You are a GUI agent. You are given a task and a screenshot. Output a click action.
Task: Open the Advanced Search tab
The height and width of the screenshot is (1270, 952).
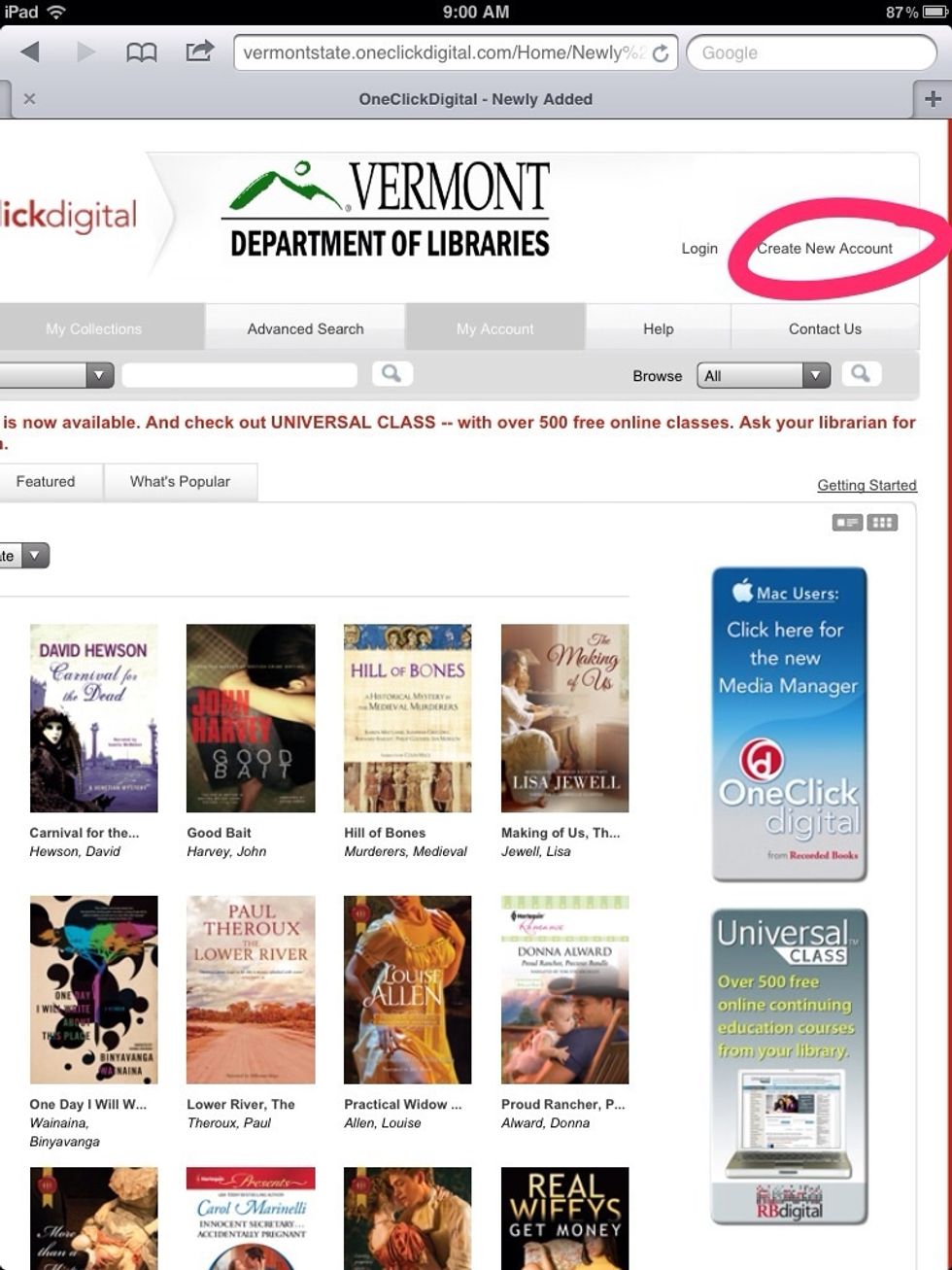click(x=305, y=328)
